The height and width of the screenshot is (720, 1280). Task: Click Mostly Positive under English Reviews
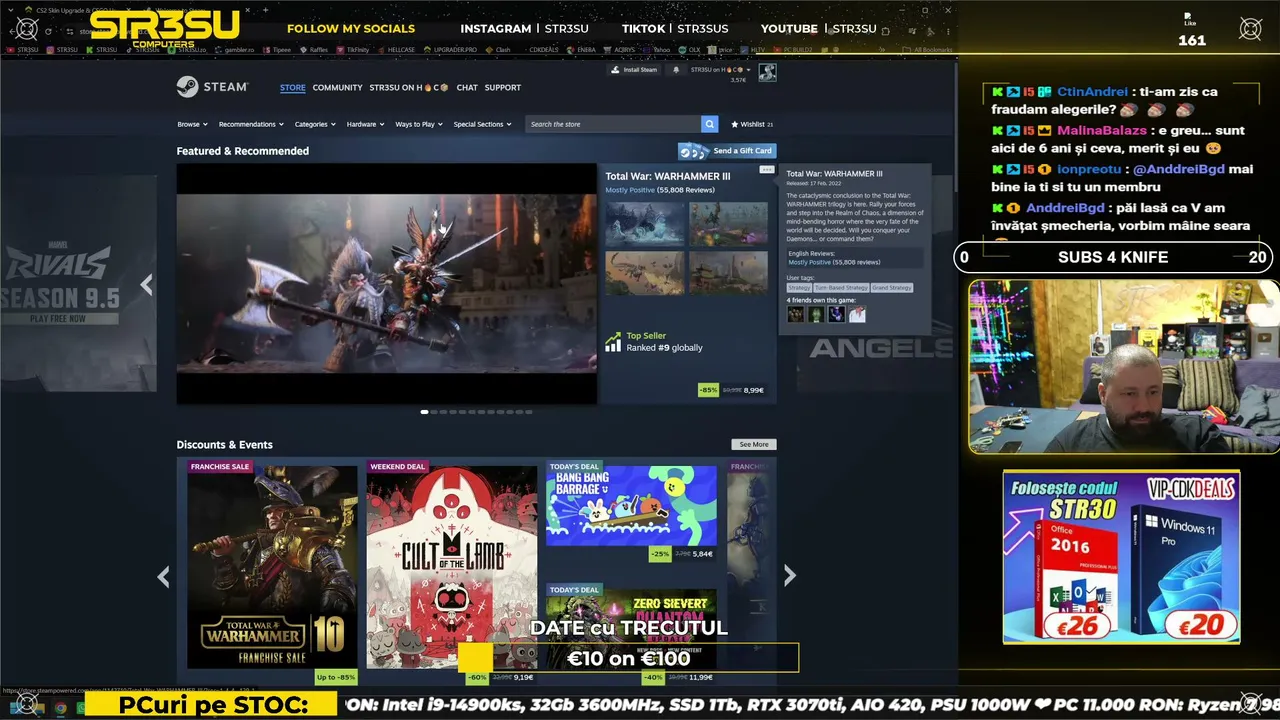tap(810, 262)
